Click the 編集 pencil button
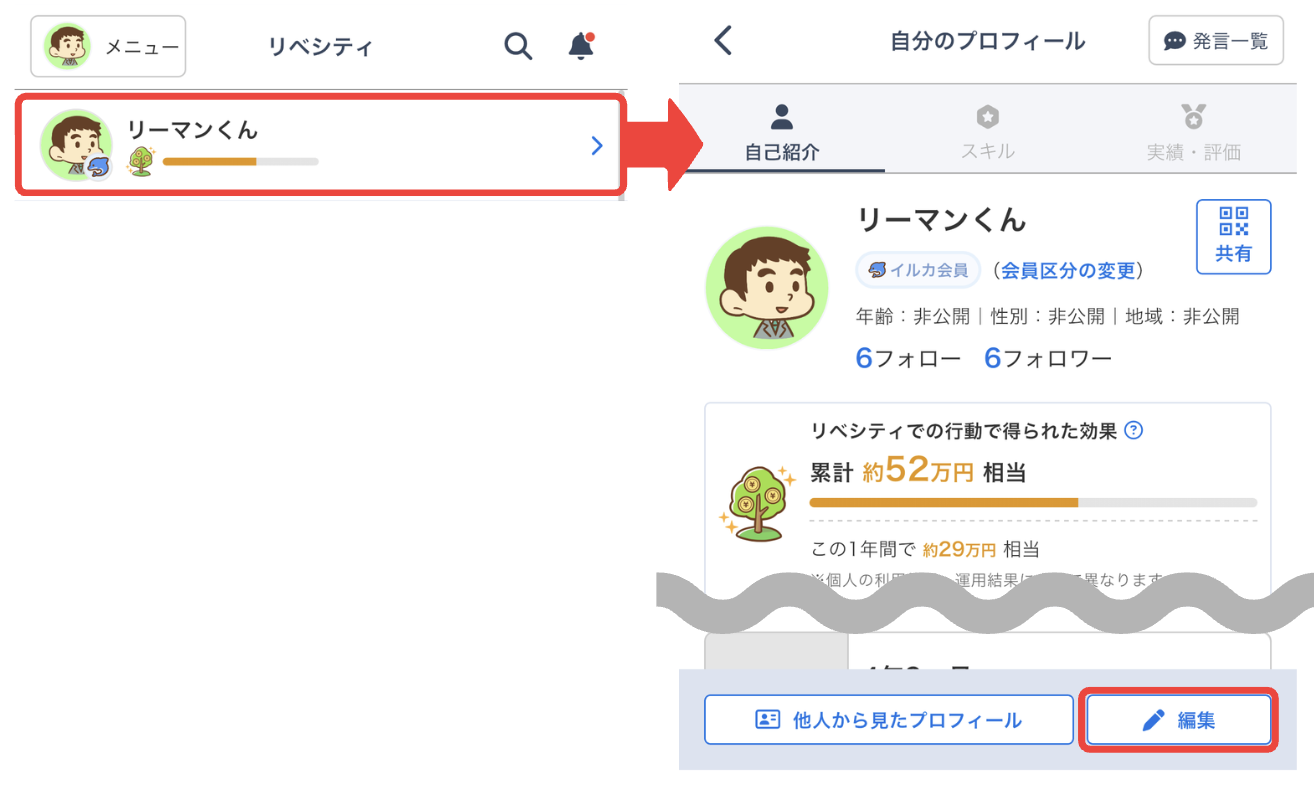The height and width of the screenshot is (786, 1314). click(x=1179, y=720)
